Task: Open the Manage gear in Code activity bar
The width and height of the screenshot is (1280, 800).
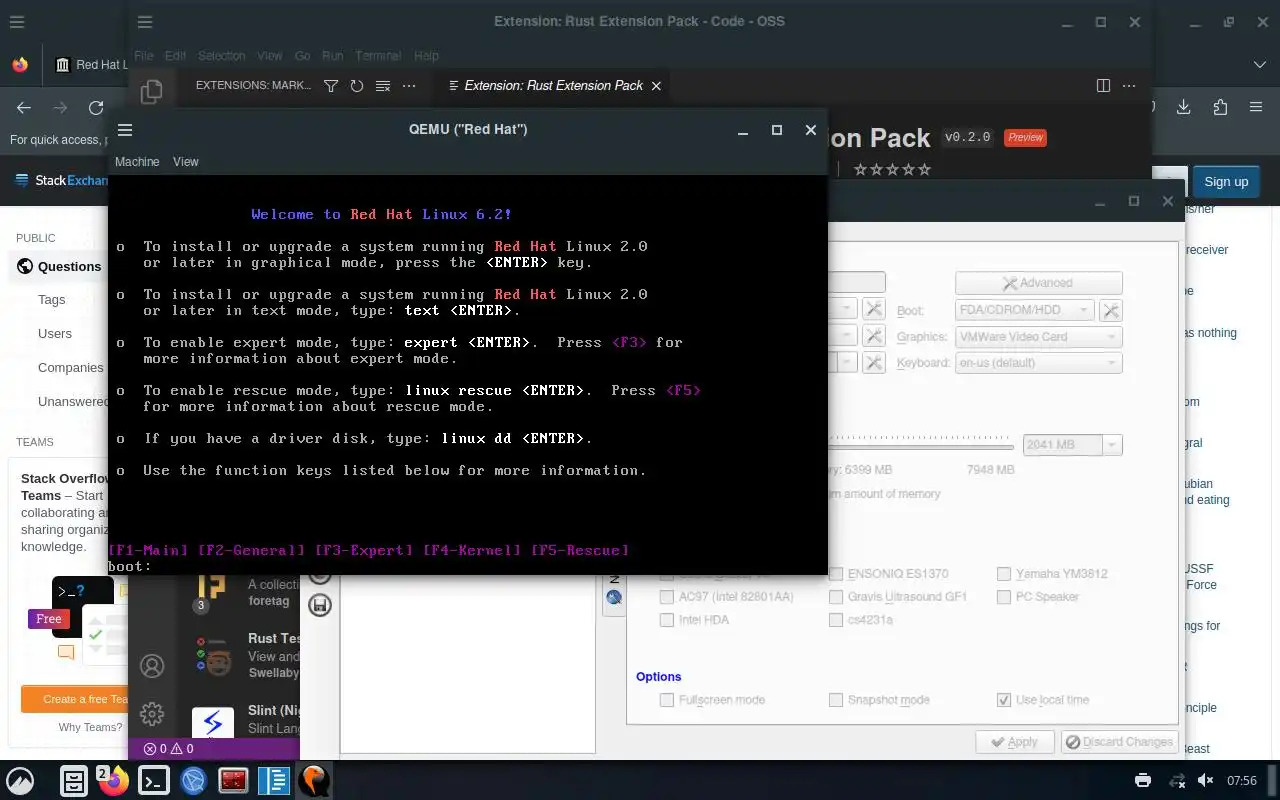Action: 152,713
